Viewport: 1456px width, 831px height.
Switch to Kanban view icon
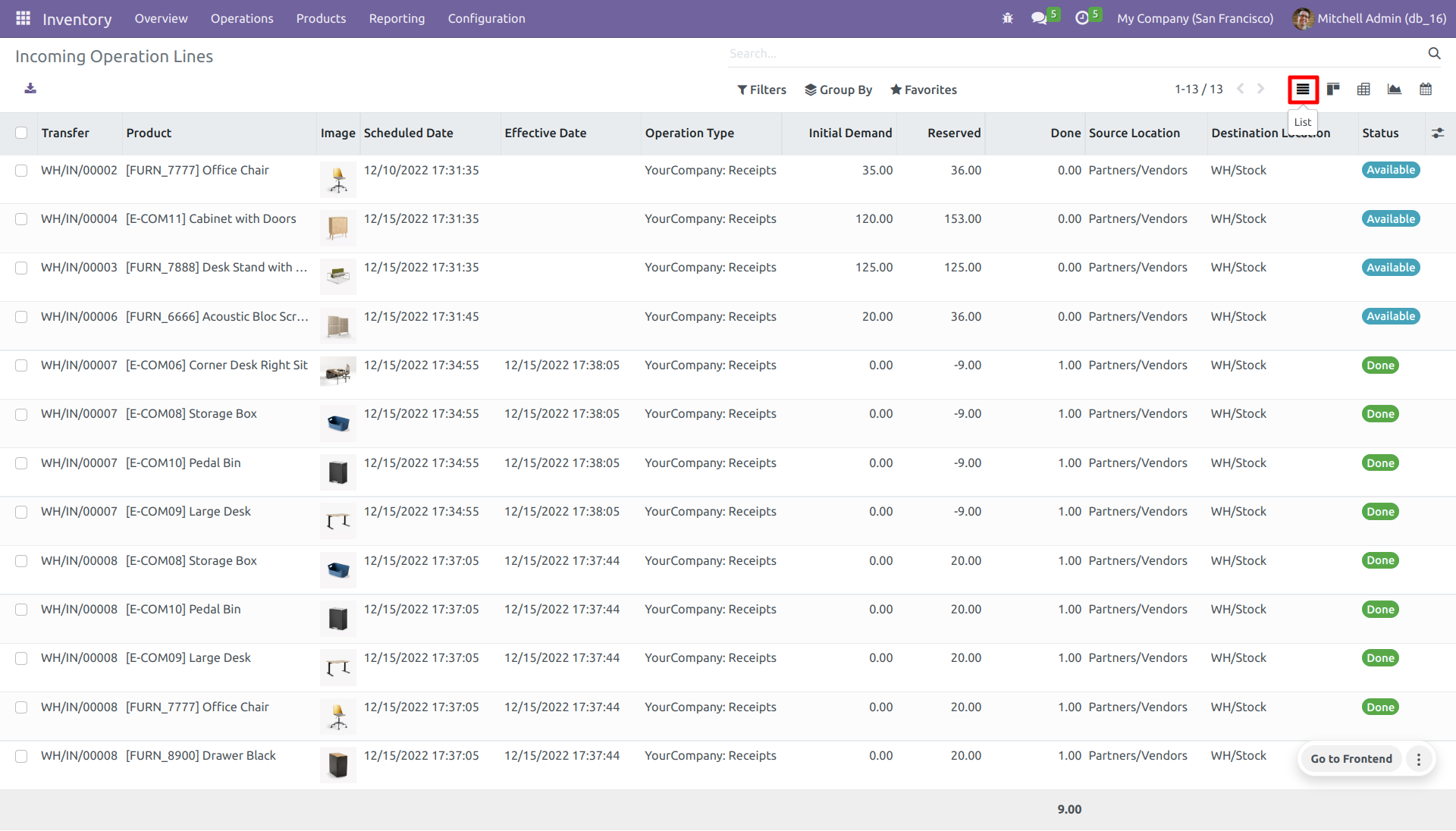click(1333, 89)
